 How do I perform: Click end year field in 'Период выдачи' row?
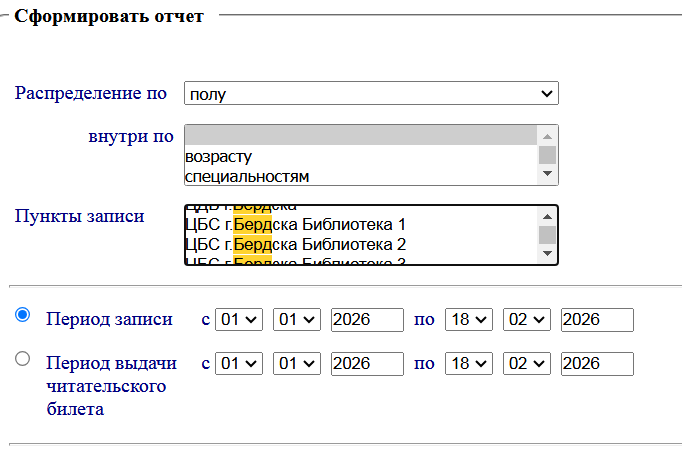coord(597,364)
